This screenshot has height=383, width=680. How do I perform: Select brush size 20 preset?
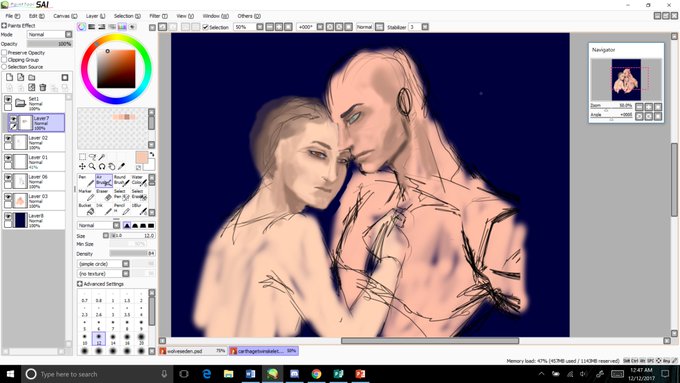coord(141,338)
